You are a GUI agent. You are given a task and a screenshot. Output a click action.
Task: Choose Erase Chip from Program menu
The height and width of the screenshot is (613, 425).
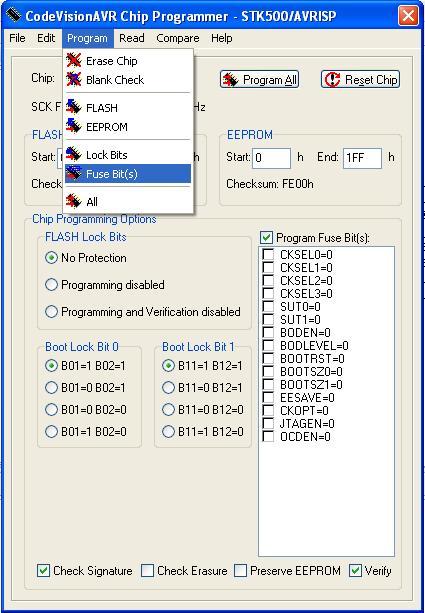(128, 61)
